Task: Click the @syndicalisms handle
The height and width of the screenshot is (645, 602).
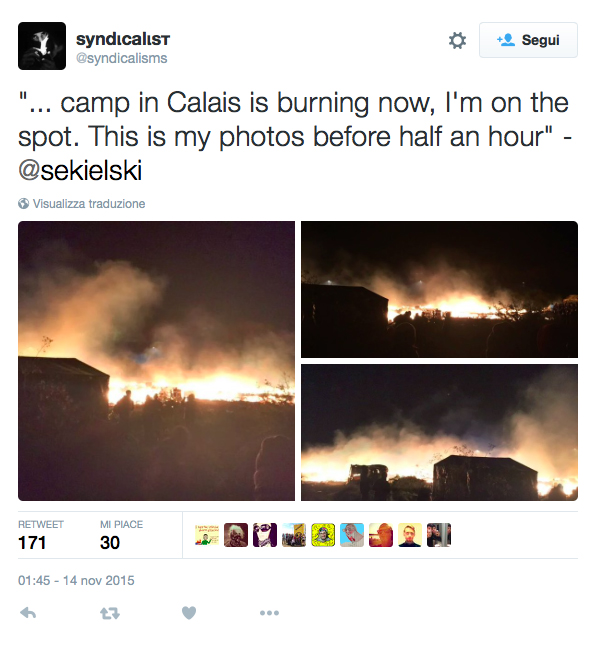Action: [x=122, y=58]
